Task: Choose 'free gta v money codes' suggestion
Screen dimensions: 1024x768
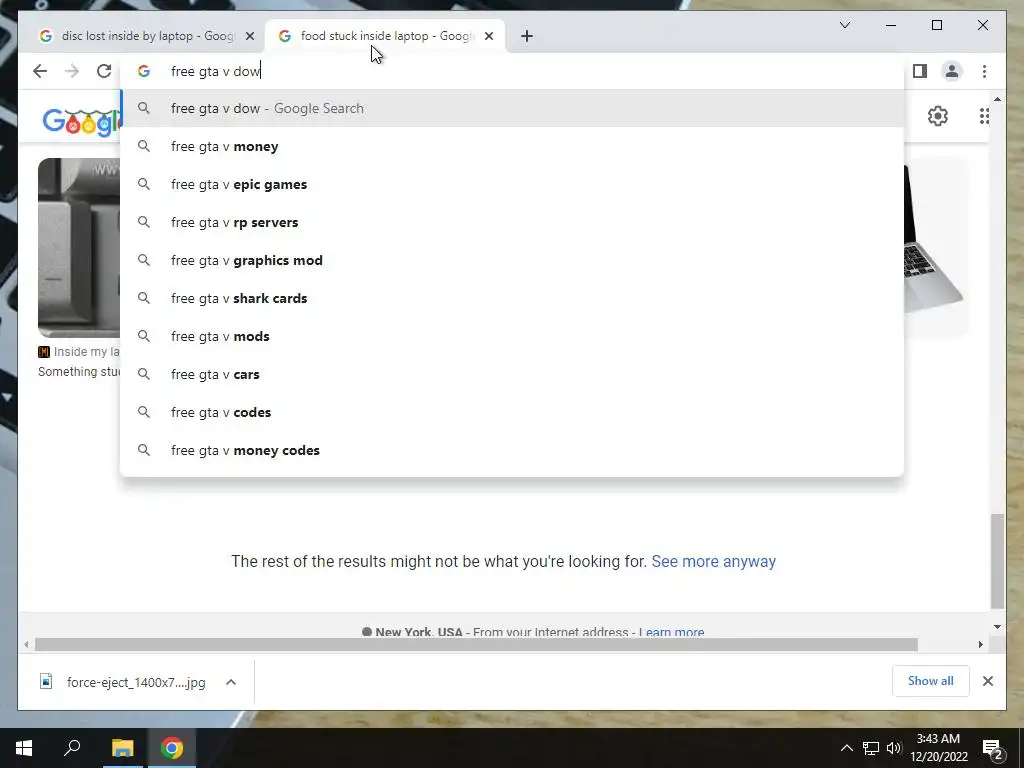Action: [512, 450]
